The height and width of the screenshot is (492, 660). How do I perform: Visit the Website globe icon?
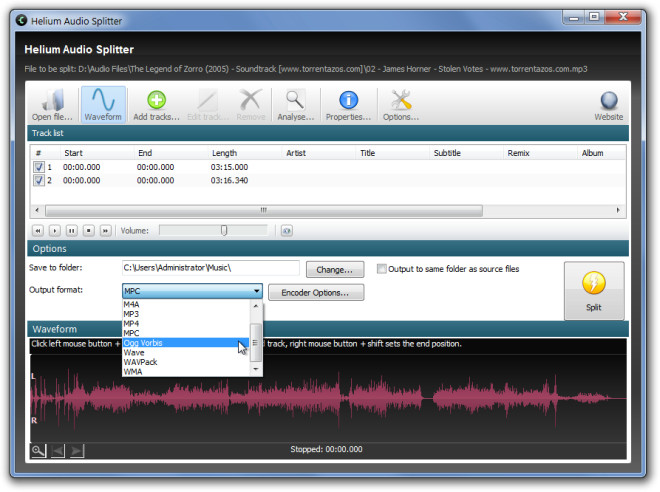coord(609,105)
